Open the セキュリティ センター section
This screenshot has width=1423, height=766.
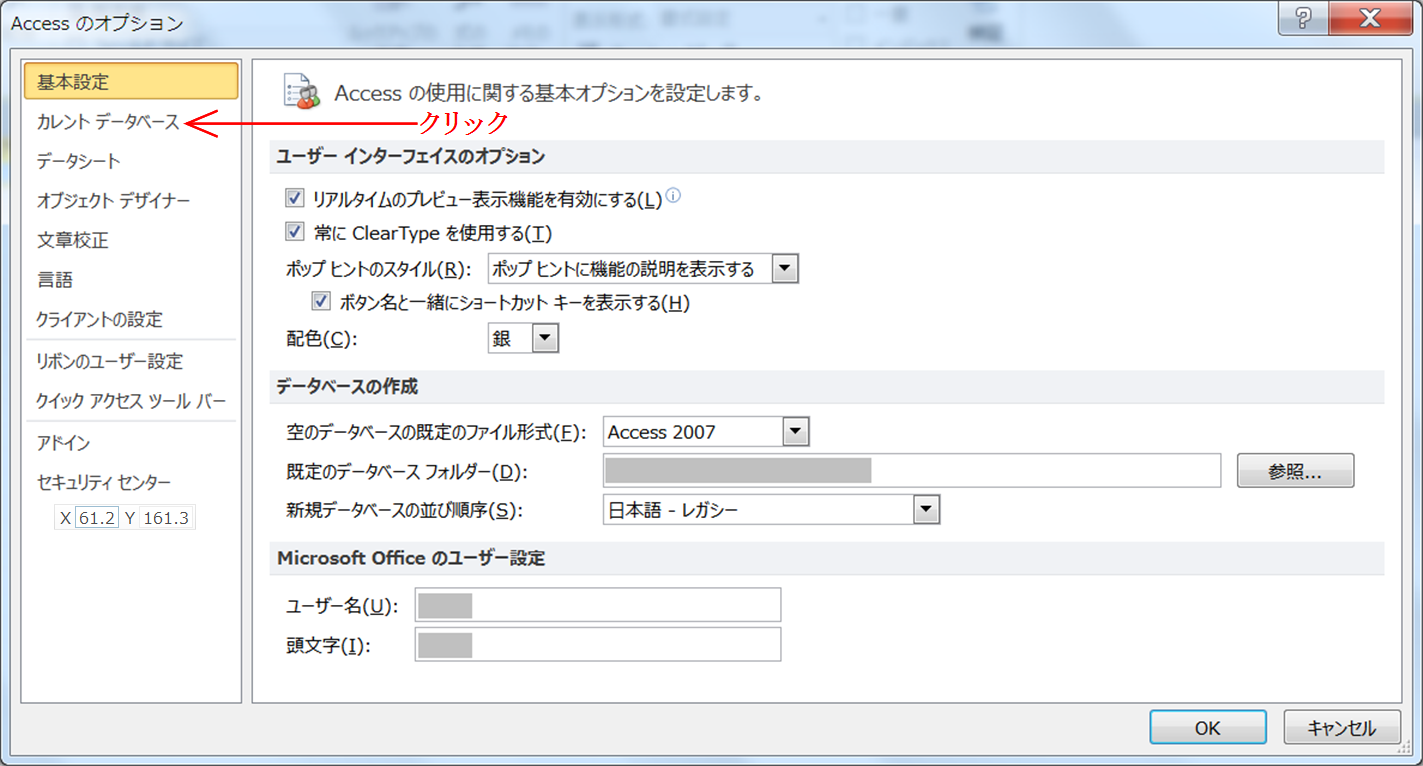104,482
